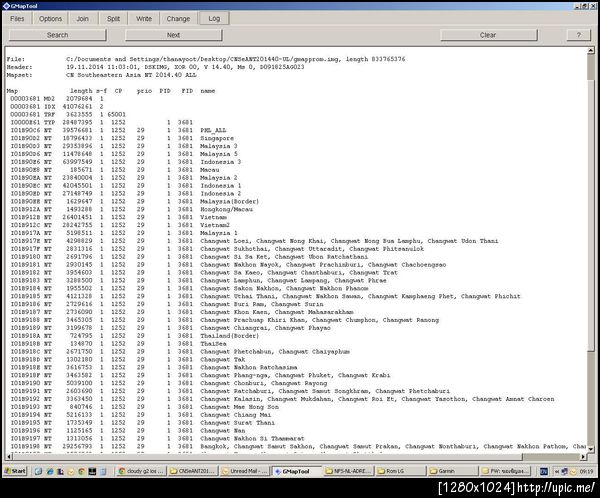Click the Chrome icon in Quick Launch
This screenshot has width=600, height=498.
[81, 471]
